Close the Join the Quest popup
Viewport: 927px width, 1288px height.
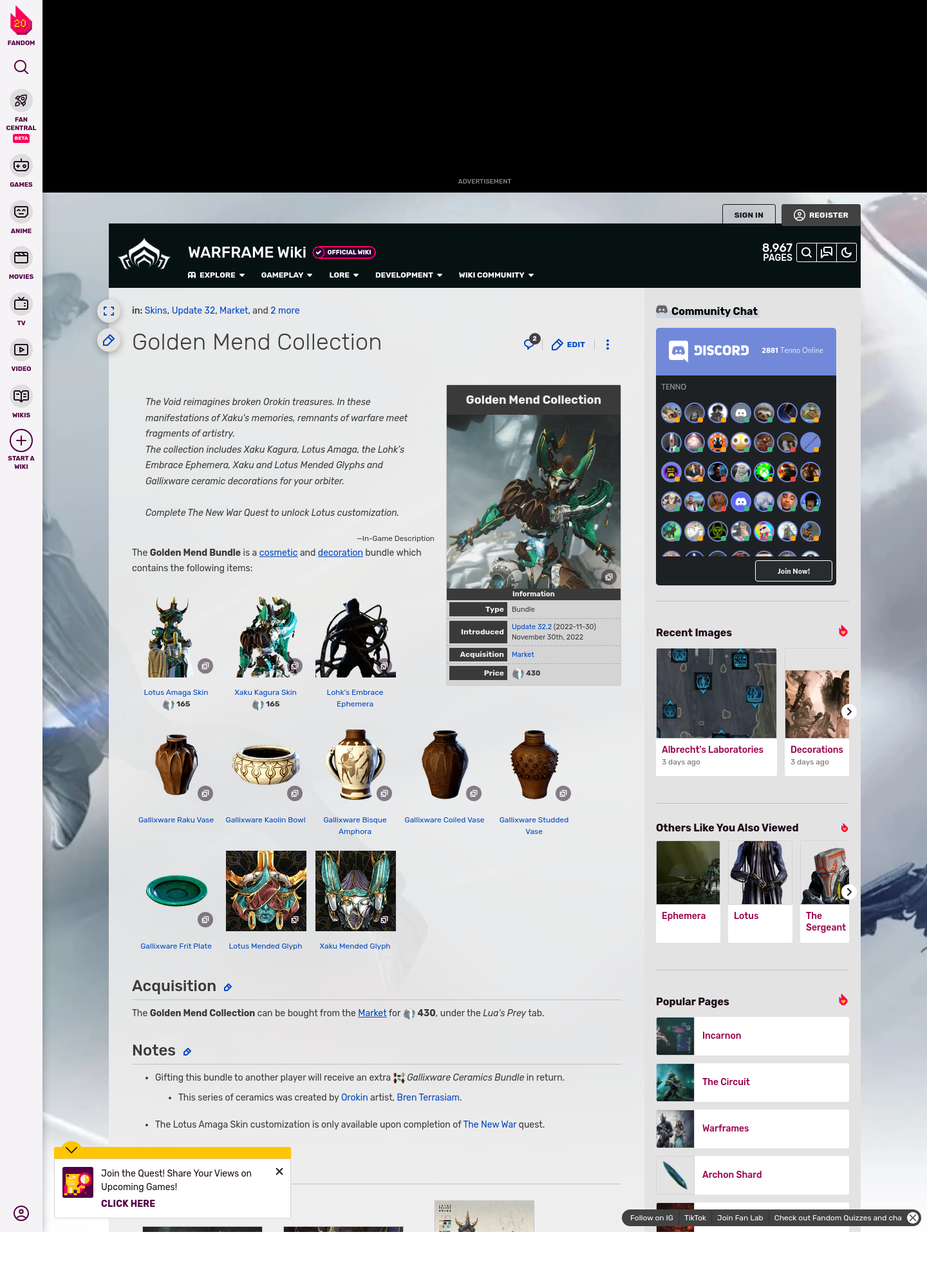(279, 1171)
